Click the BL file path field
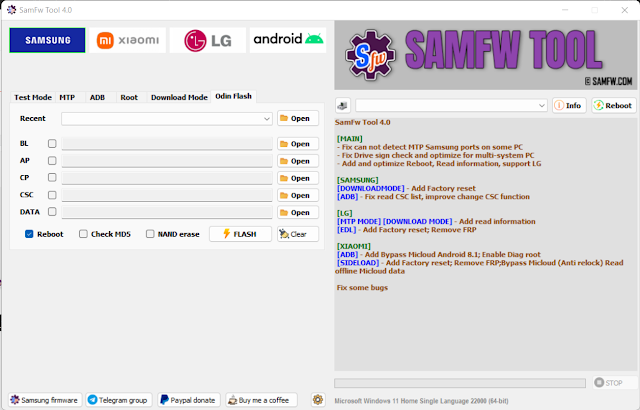 [x=167, y=144]
